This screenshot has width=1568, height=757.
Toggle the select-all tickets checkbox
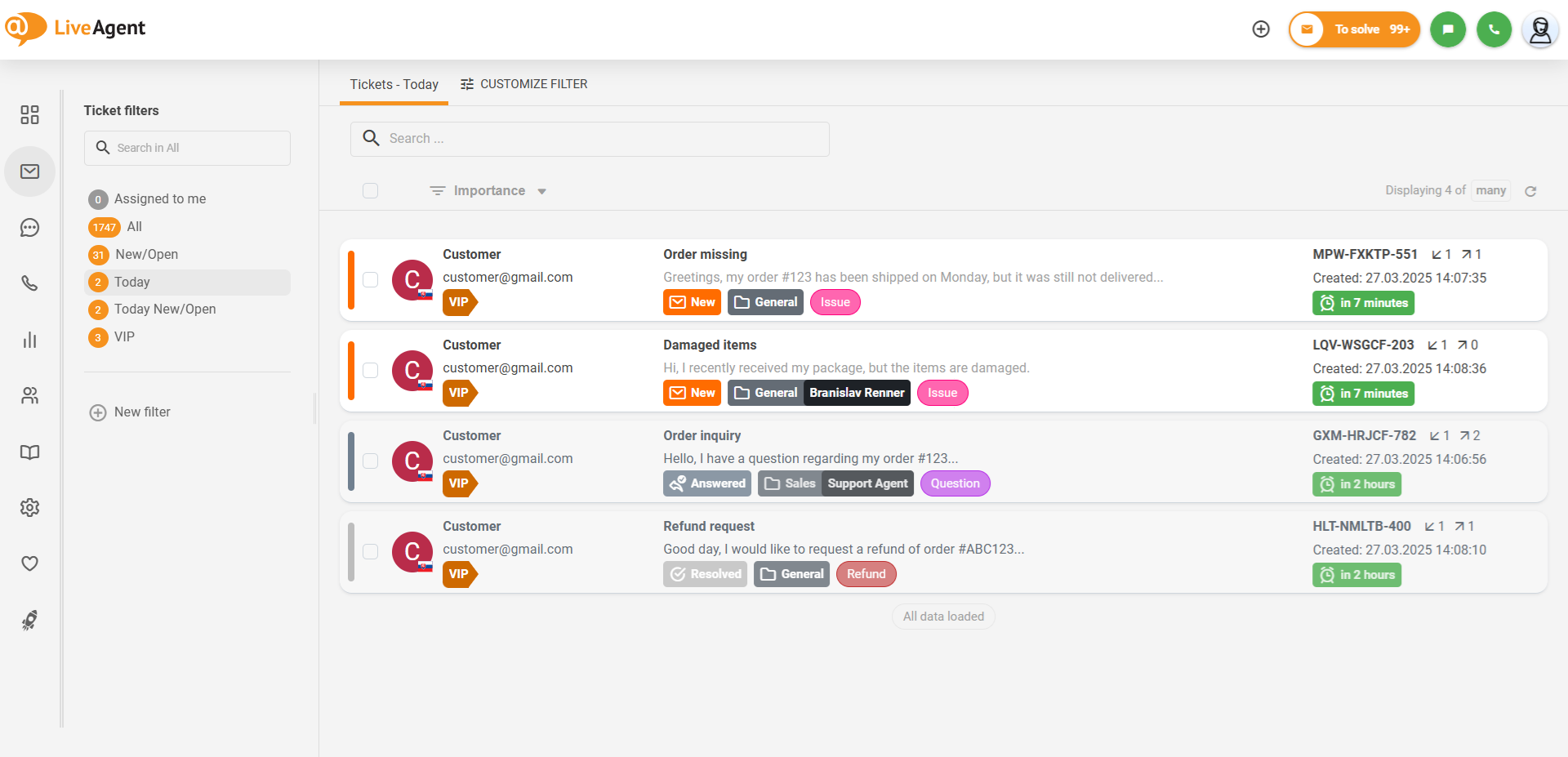(371, 190)
